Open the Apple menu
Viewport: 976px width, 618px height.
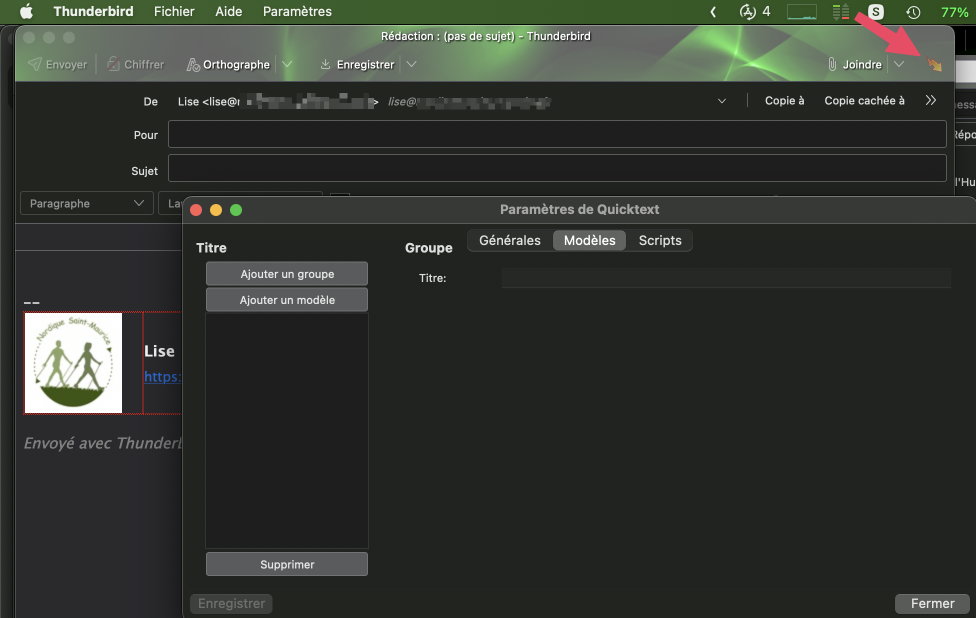tap(26, 12)
